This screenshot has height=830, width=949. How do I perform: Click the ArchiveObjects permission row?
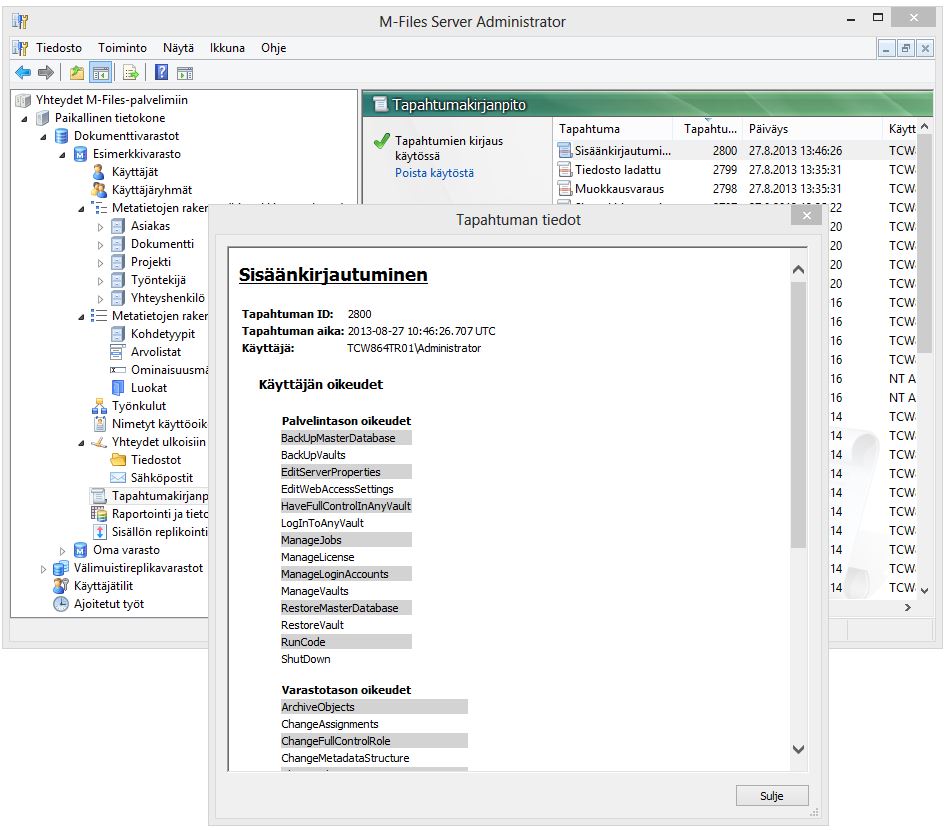pos(374,706)
